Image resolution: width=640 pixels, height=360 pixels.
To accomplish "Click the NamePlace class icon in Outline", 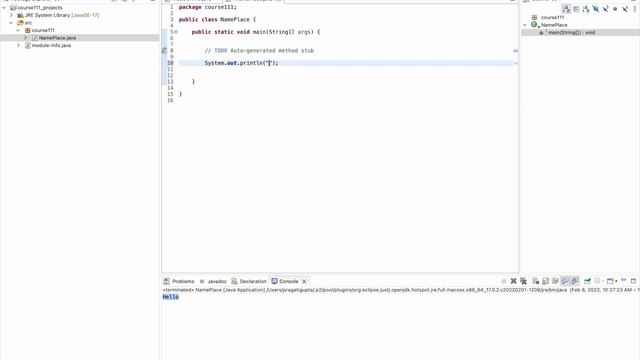I will pos(534,25).
